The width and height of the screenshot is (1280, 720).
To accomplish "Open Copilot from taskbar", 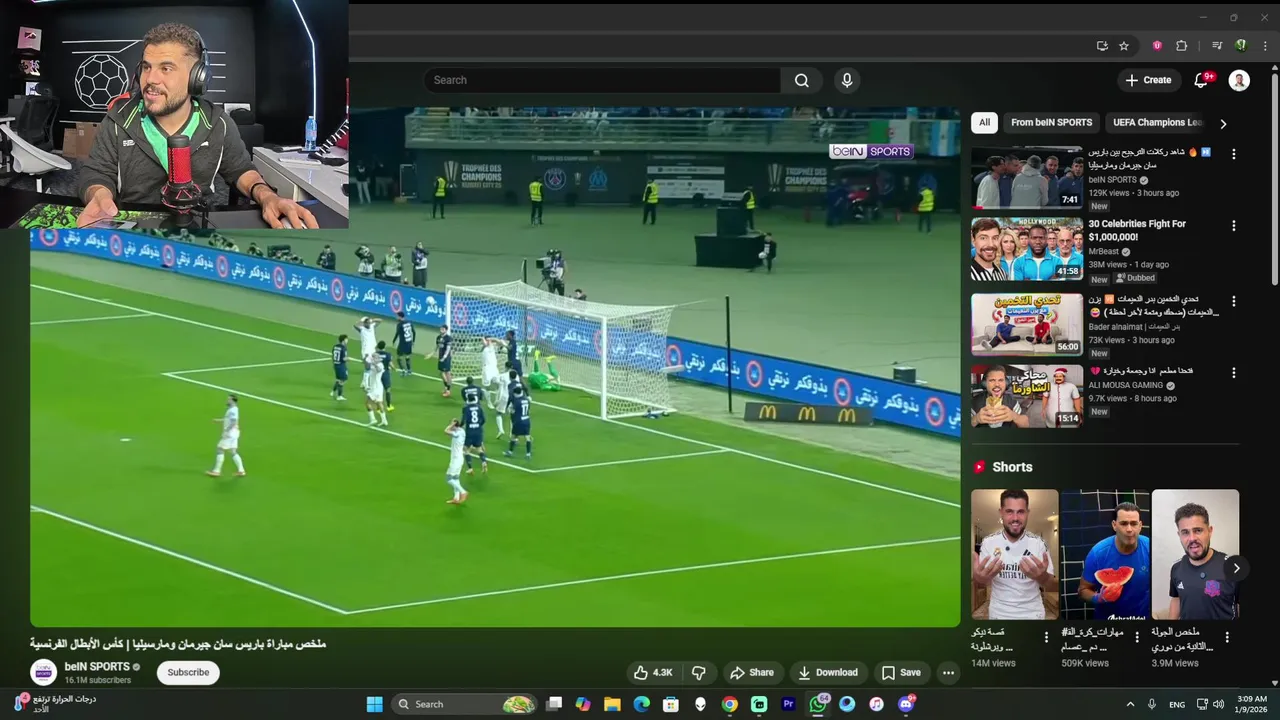I will point(583,704).
